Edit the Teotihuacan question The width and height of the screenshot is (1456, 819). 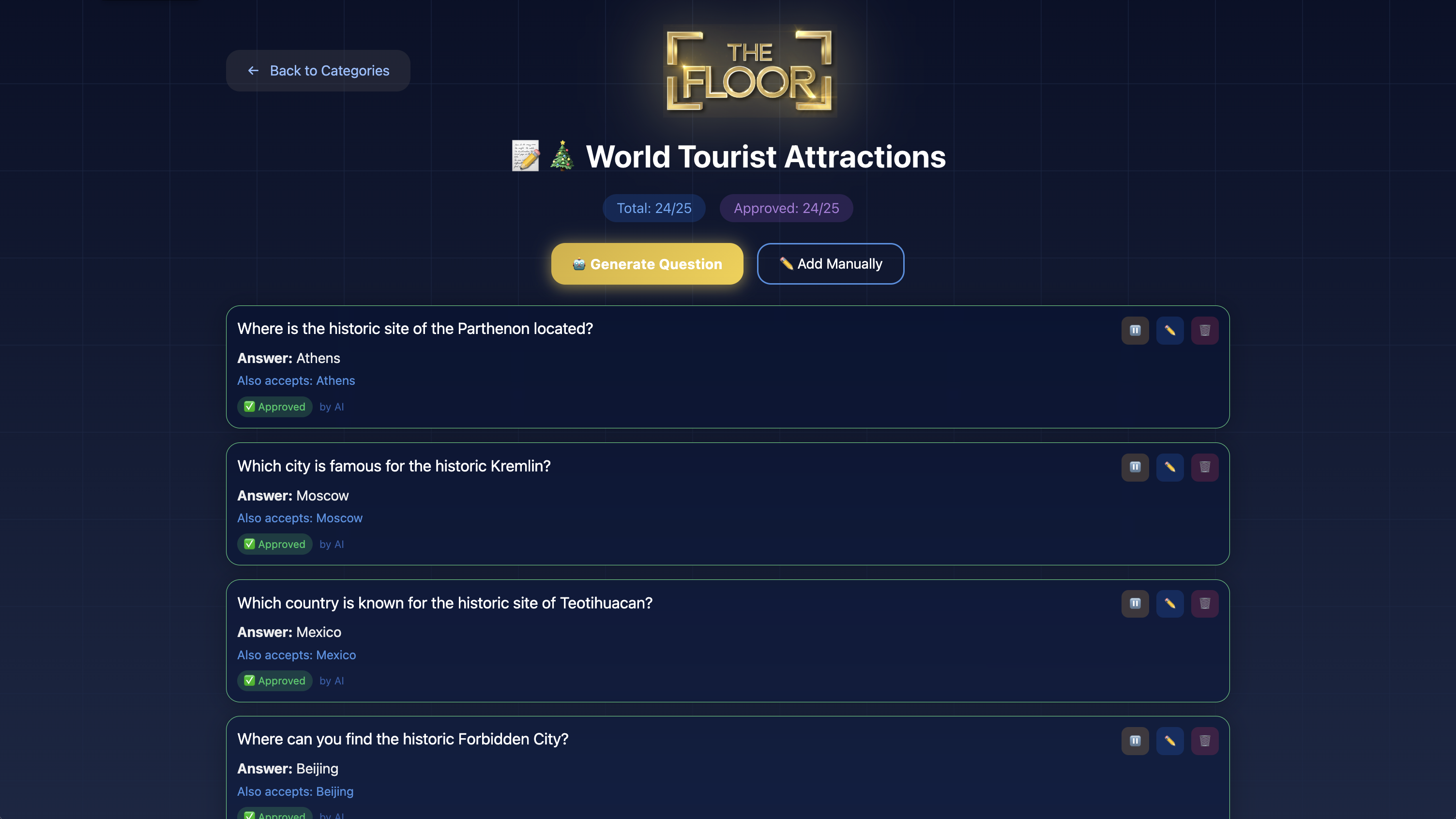1169,604
